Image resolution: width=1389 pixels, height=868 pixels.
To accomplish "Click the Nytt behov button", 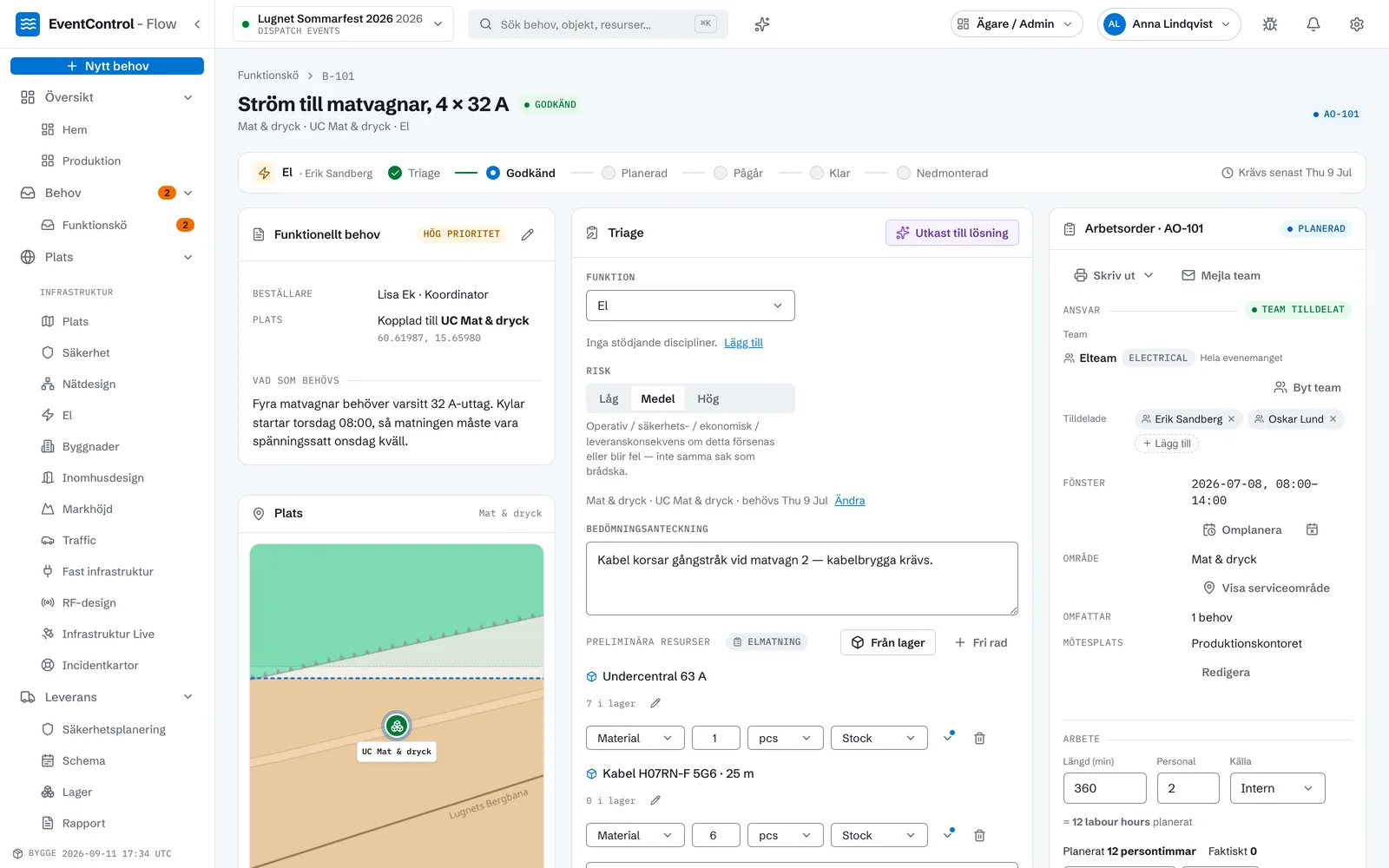I will coord(107,66).
